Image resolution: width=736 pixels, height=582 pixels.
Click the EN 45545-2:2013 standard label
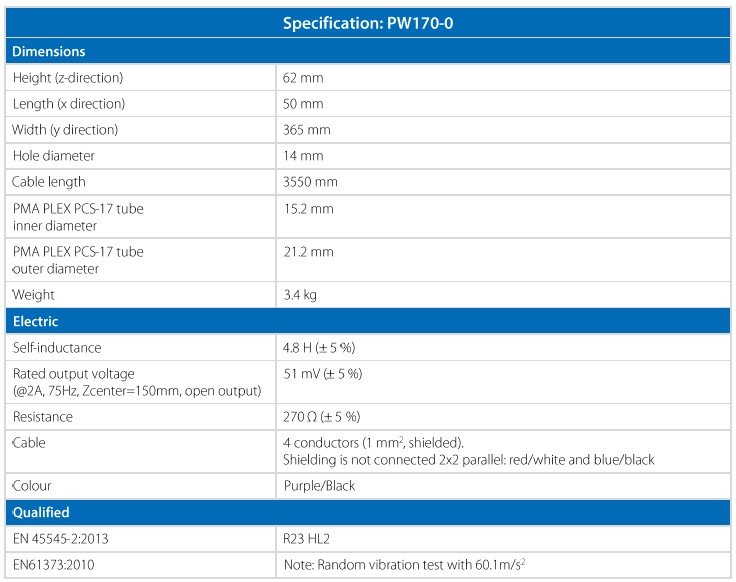click(60, 538)
